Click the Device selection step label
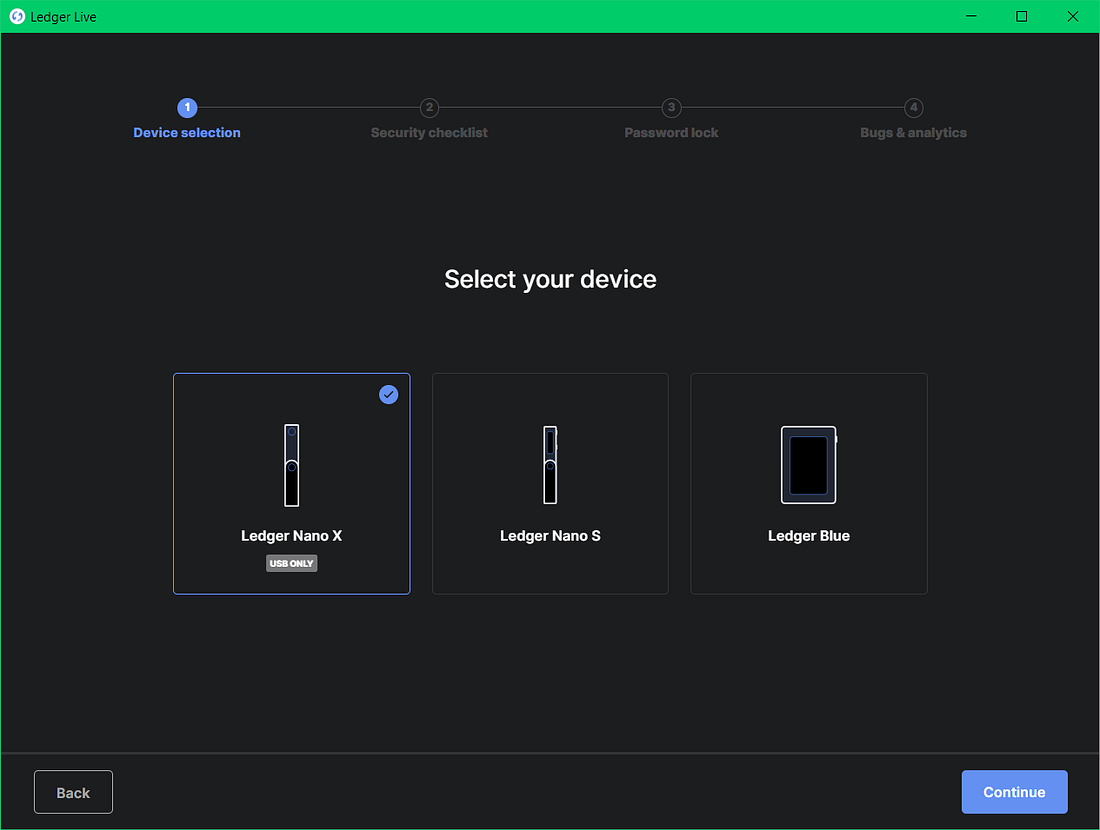1100x830 pixels. tap(187, 132)
